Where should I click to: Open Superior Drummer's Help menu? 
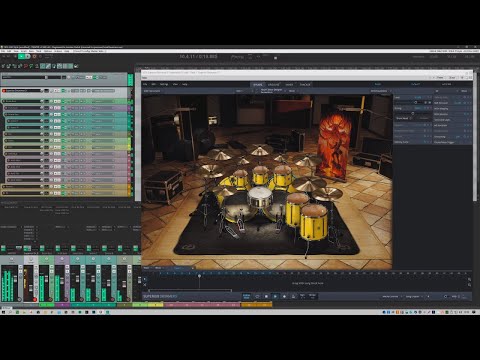185,84
